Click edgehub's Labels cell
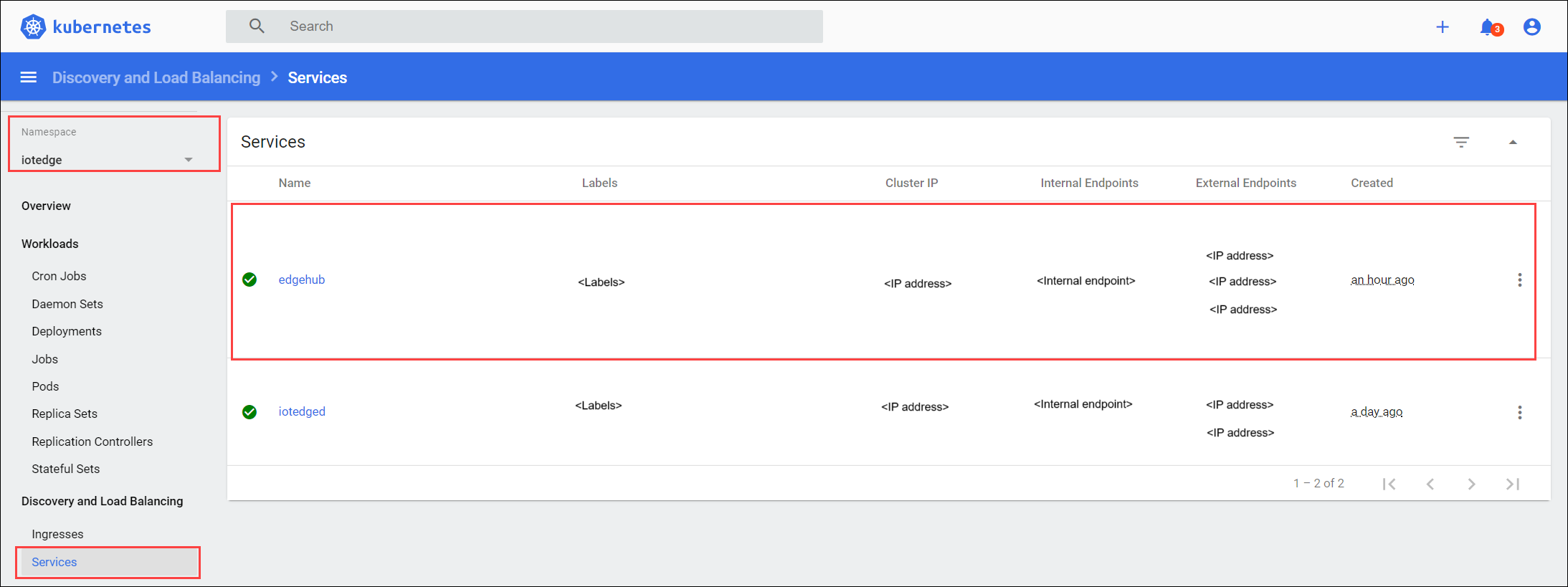 tap(602, 282)
